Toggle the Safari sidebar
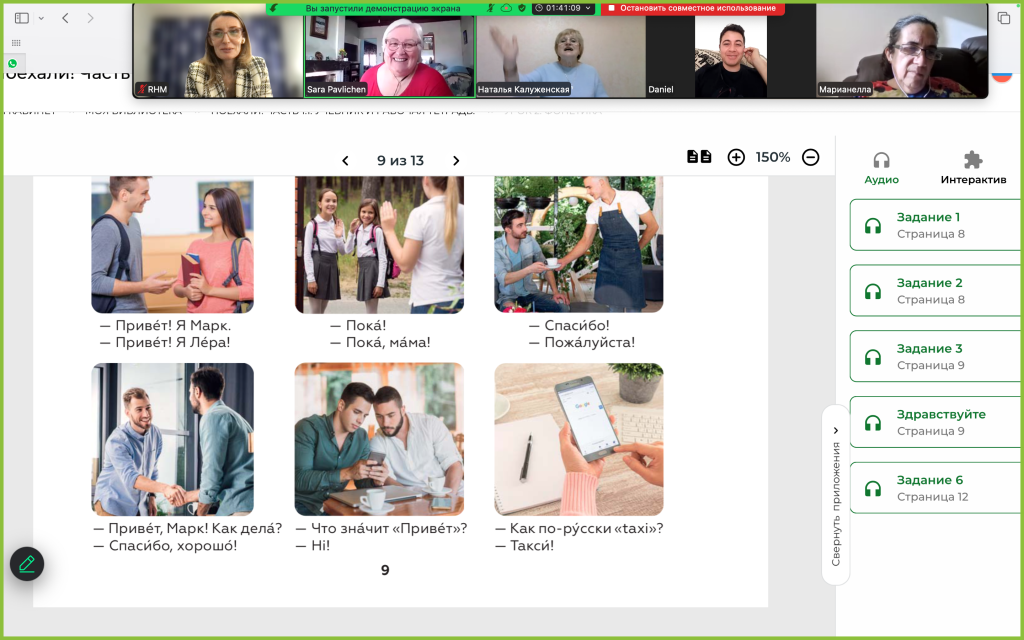The height and width of the screenshot is (640, 1024). tap(22, 18)
